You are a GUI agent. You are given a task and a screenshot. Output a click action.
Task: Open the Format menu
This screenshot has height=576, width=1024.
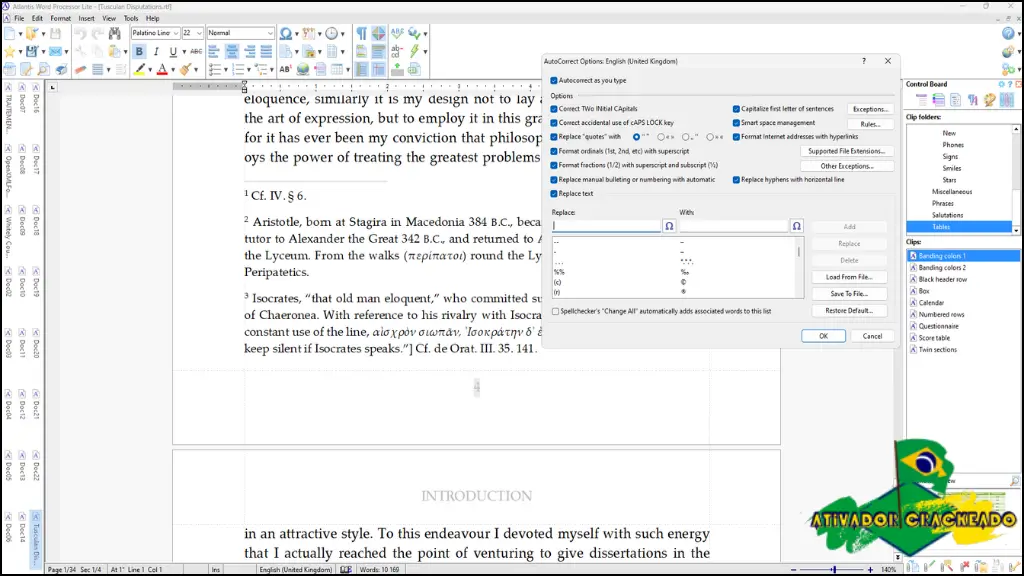[x=61, y=18]
